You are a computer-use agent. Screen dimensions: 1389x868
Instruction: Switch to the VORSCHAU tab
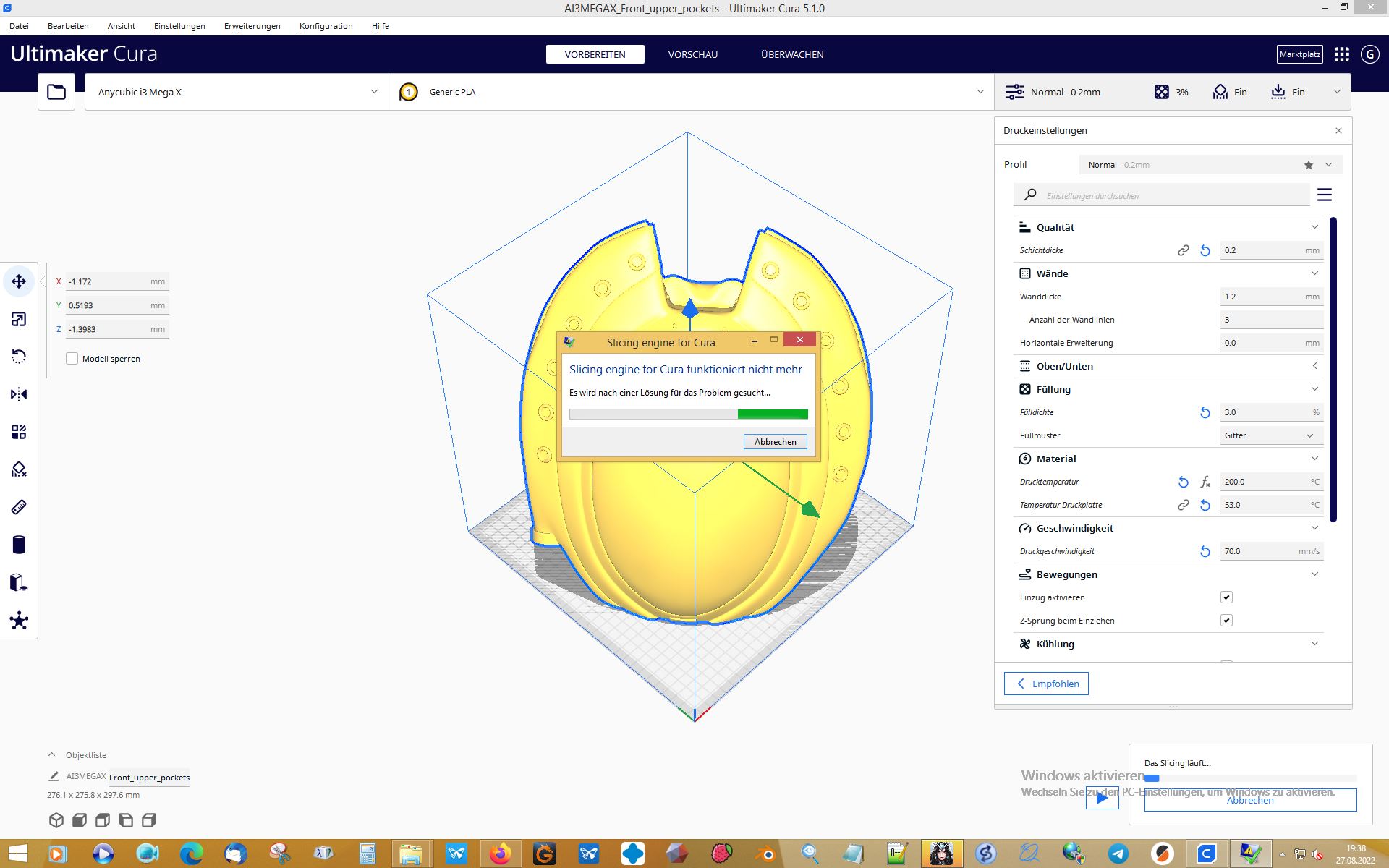pyautogui.click(x=692, y=54)
